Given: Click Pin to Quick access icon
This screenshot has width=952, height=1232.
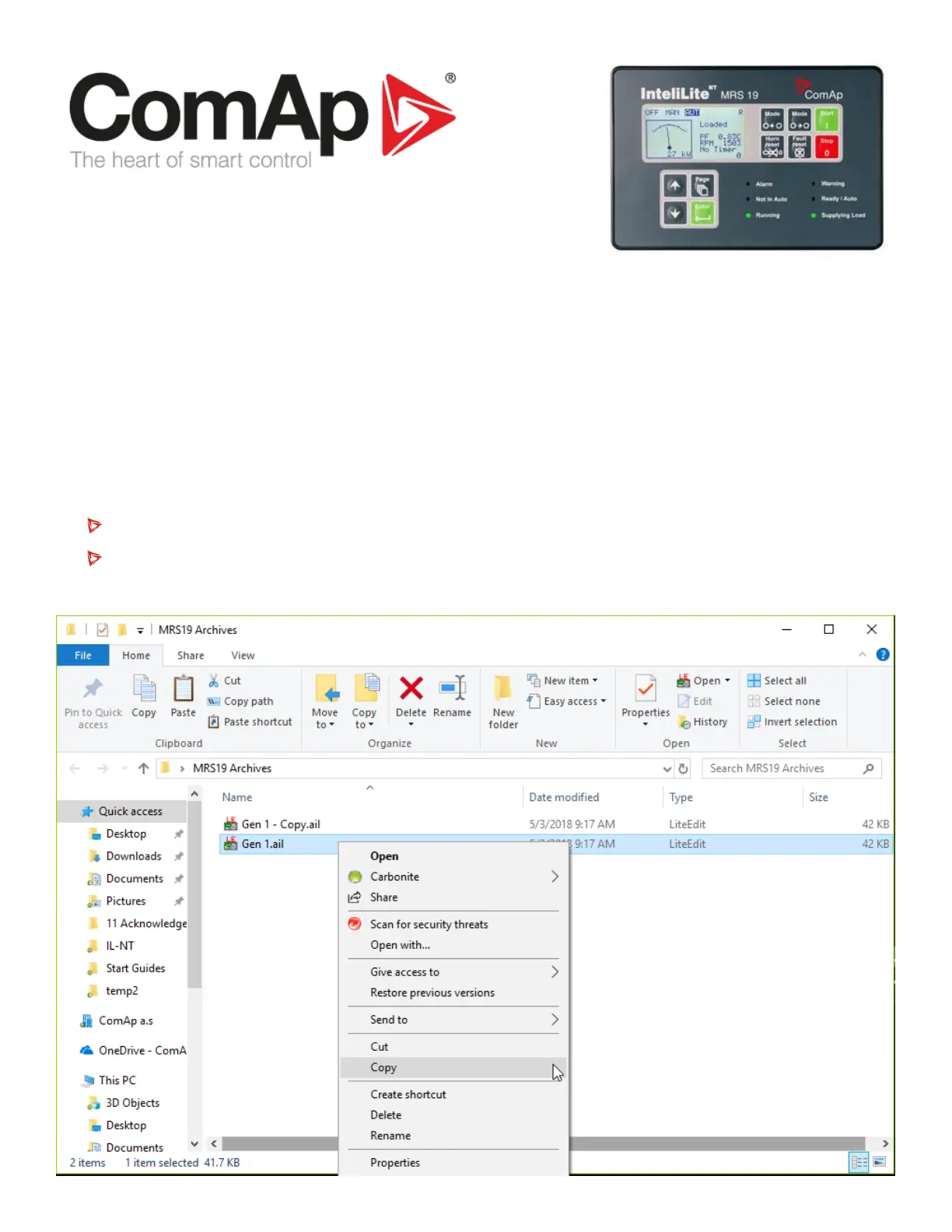Looking at the screenshot, I should [93, 688].
